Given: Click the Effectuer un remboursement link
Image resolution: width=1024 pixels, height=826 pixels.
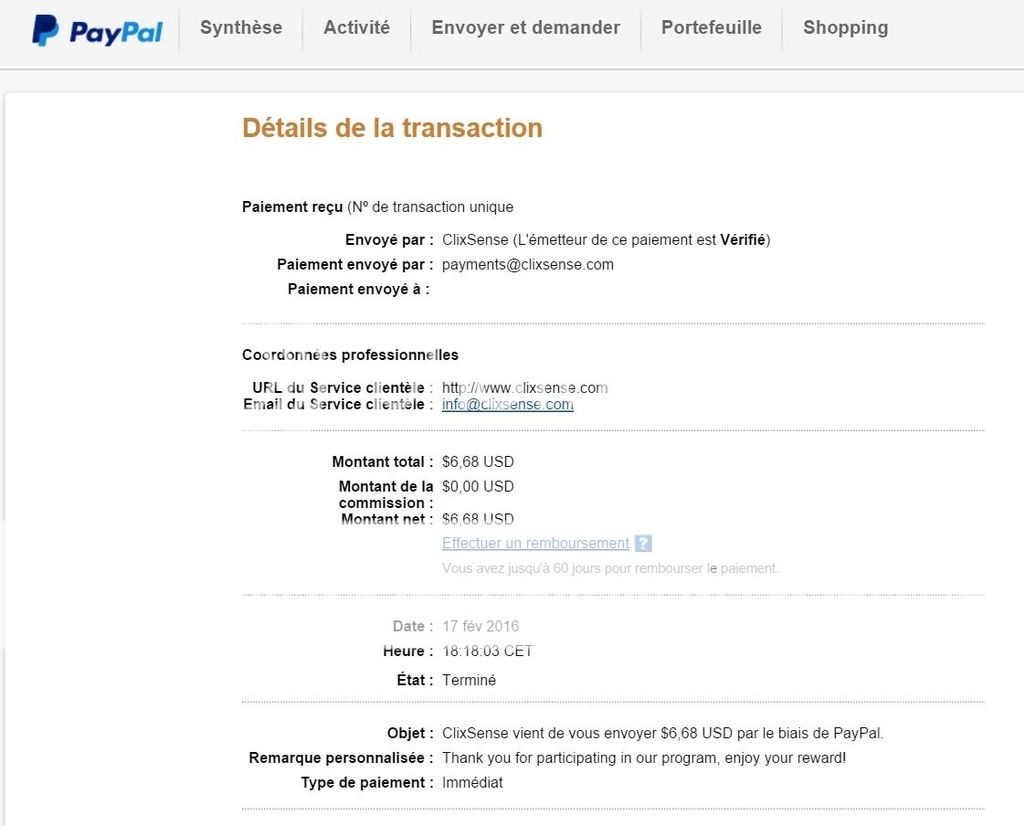Looking at the screenshot, I should (x=536, y=544).
